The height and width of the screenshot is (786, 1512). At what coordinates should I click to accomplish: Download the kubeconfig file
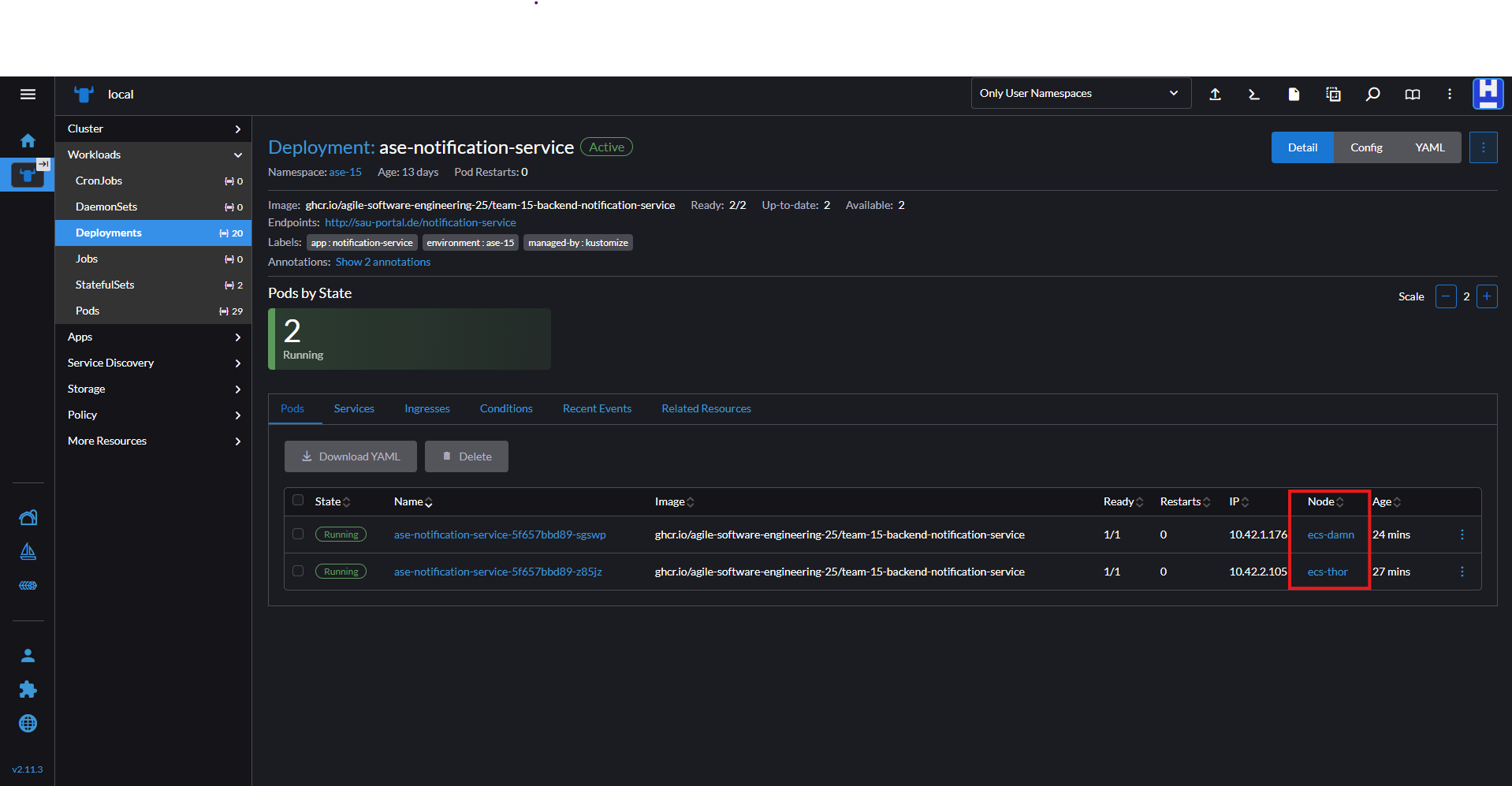point(1294,94)
